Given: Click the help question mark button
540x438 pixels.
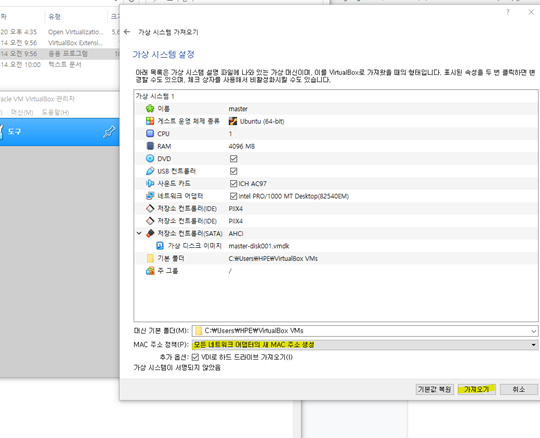Looking at the screenshot, I should click(508, 12).
